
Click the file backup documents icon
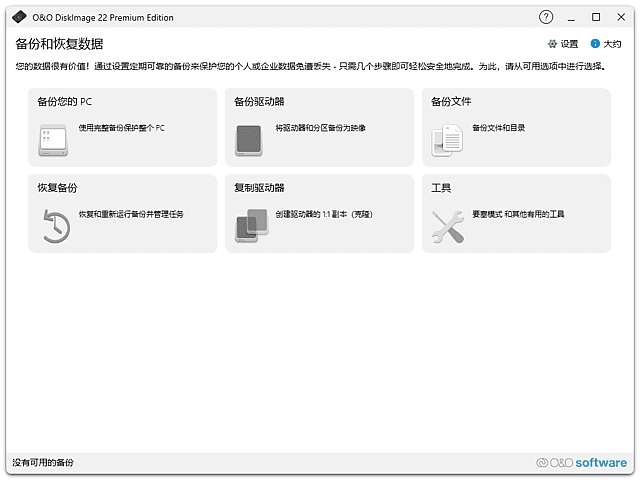pyautogui.click(x=446, y=140)
